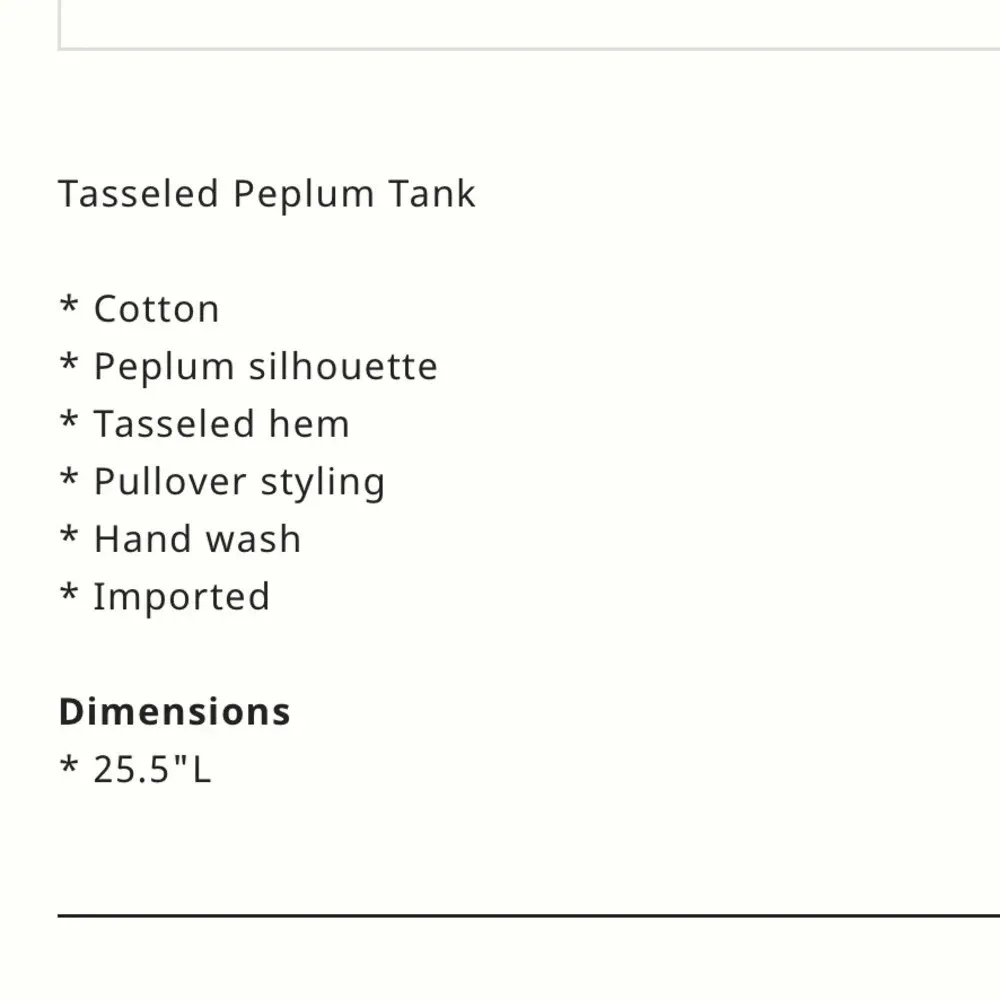1000x1000 pixels.
Task: Click the asterisk bullet before "Imported"
Action: point(69,594)
